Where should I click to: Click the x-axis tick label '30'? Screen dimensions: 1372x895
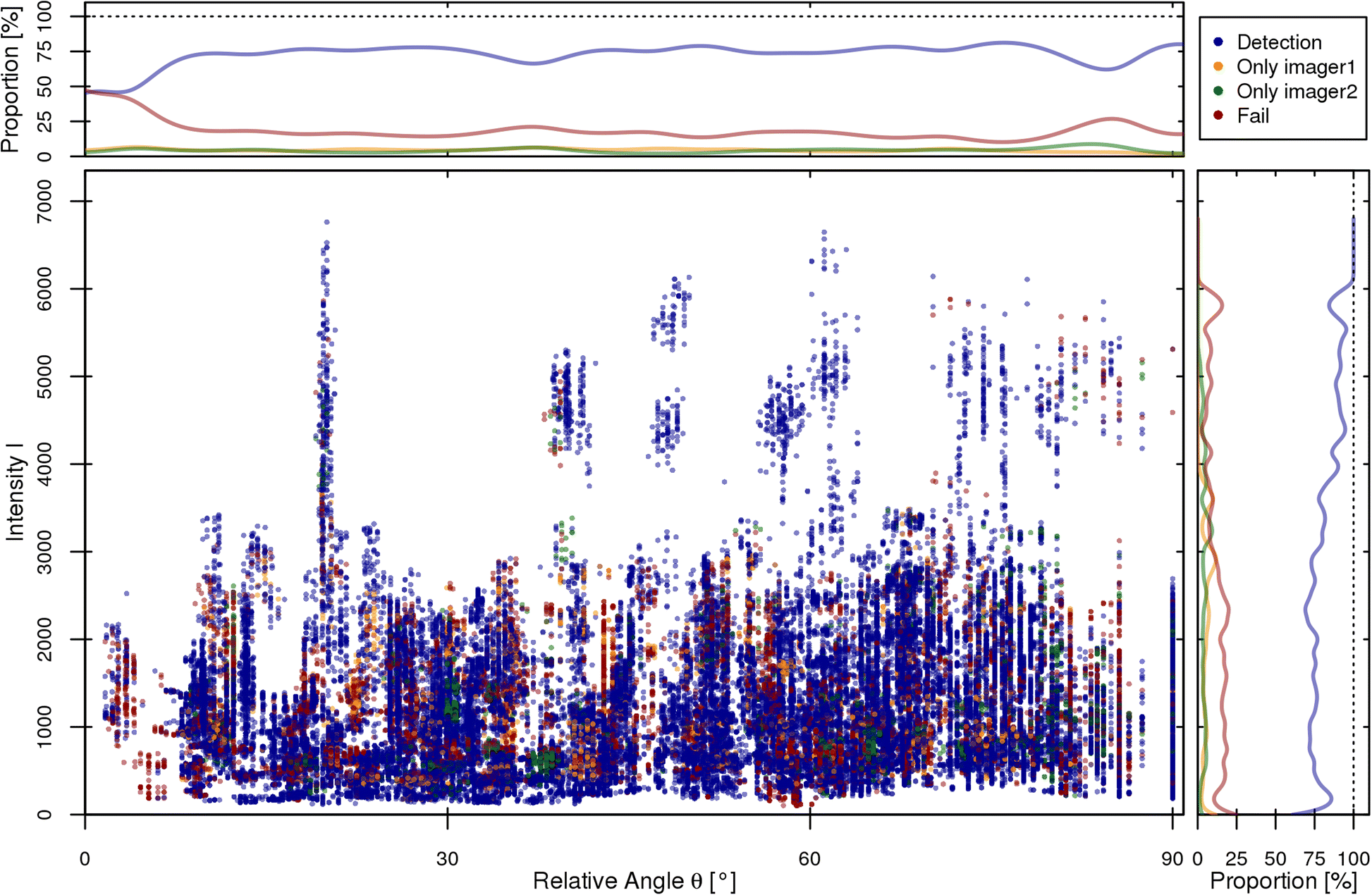[x=447, y=859]
